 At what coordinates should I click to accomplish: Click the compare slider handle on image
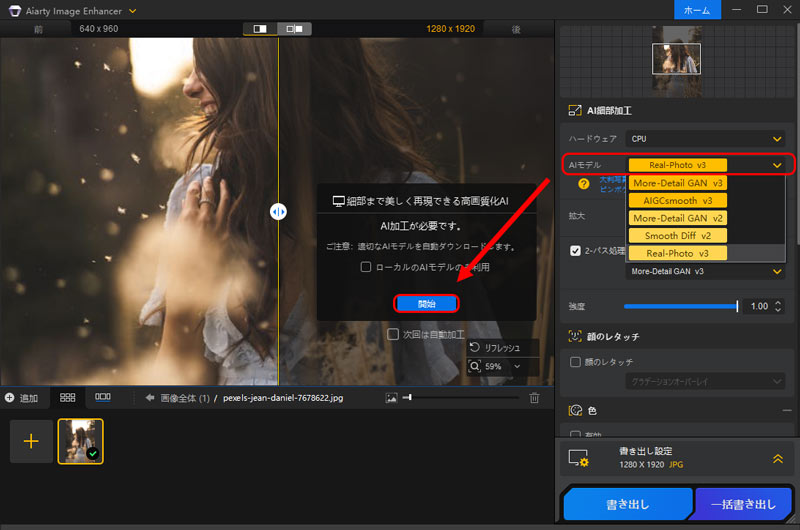278,211
